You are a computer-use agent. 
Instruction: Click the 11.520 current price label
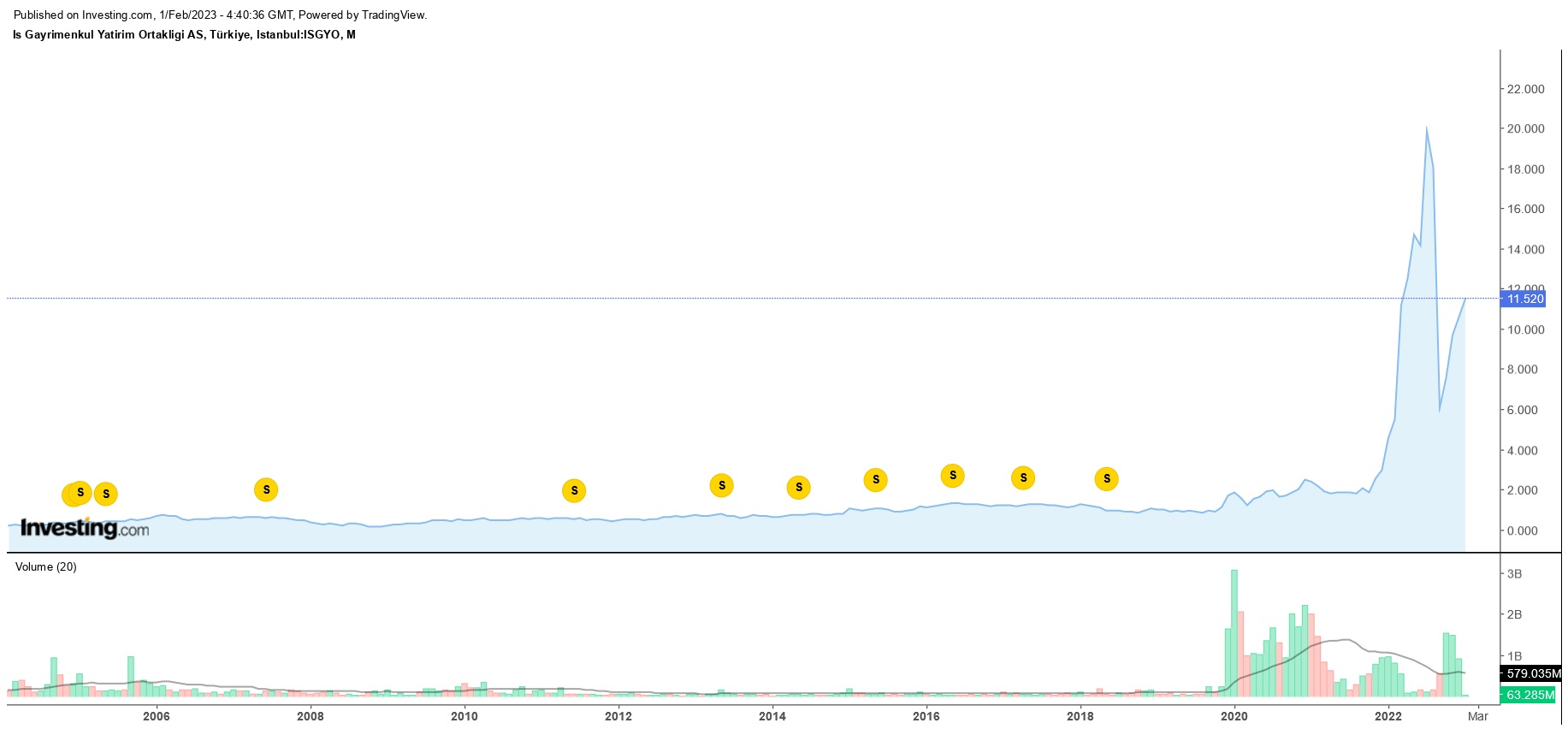[x=1524, y=299]
